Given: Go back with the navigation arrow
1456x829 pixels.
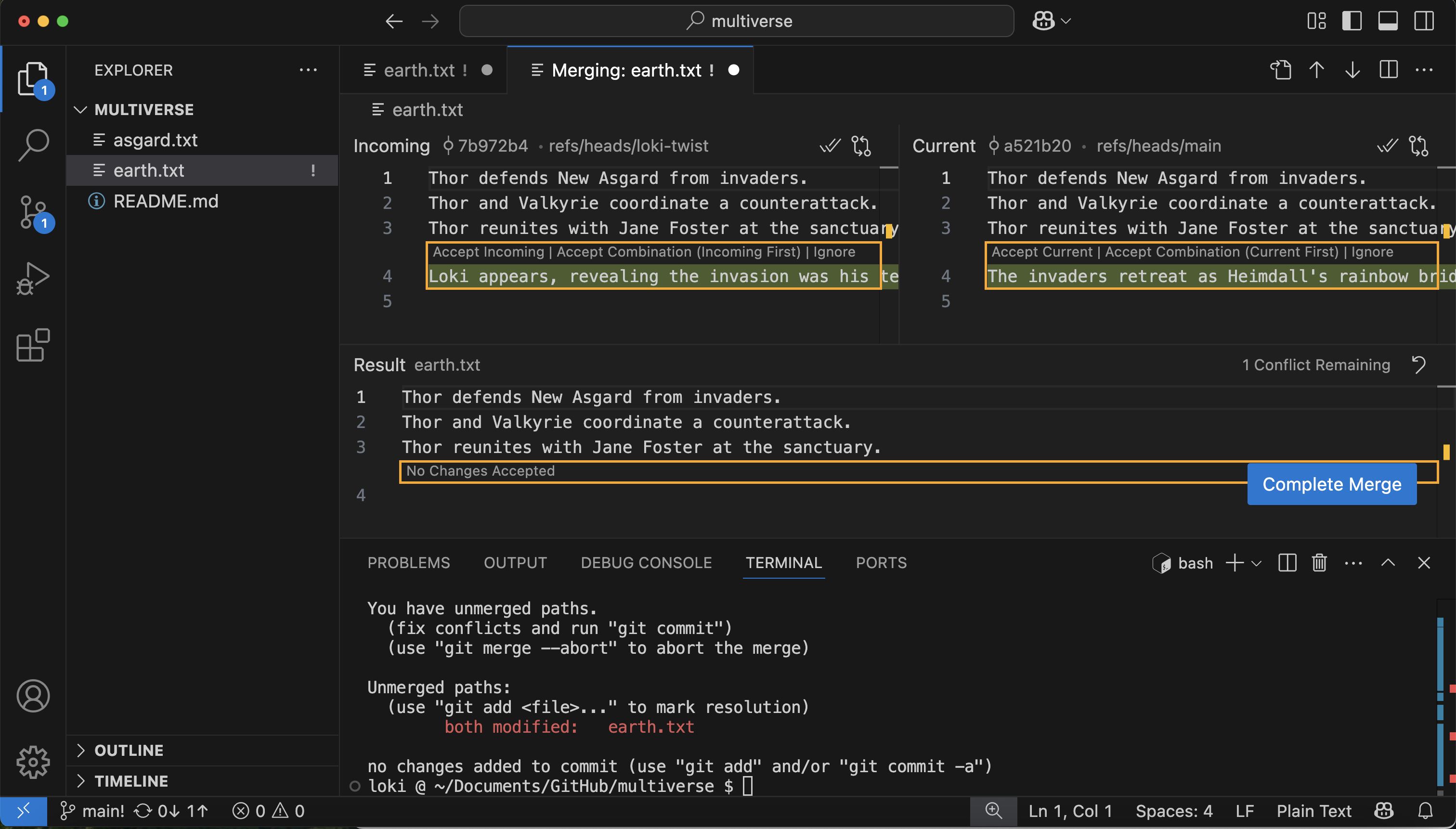Looking at the screenshot, I should [394, 22].
